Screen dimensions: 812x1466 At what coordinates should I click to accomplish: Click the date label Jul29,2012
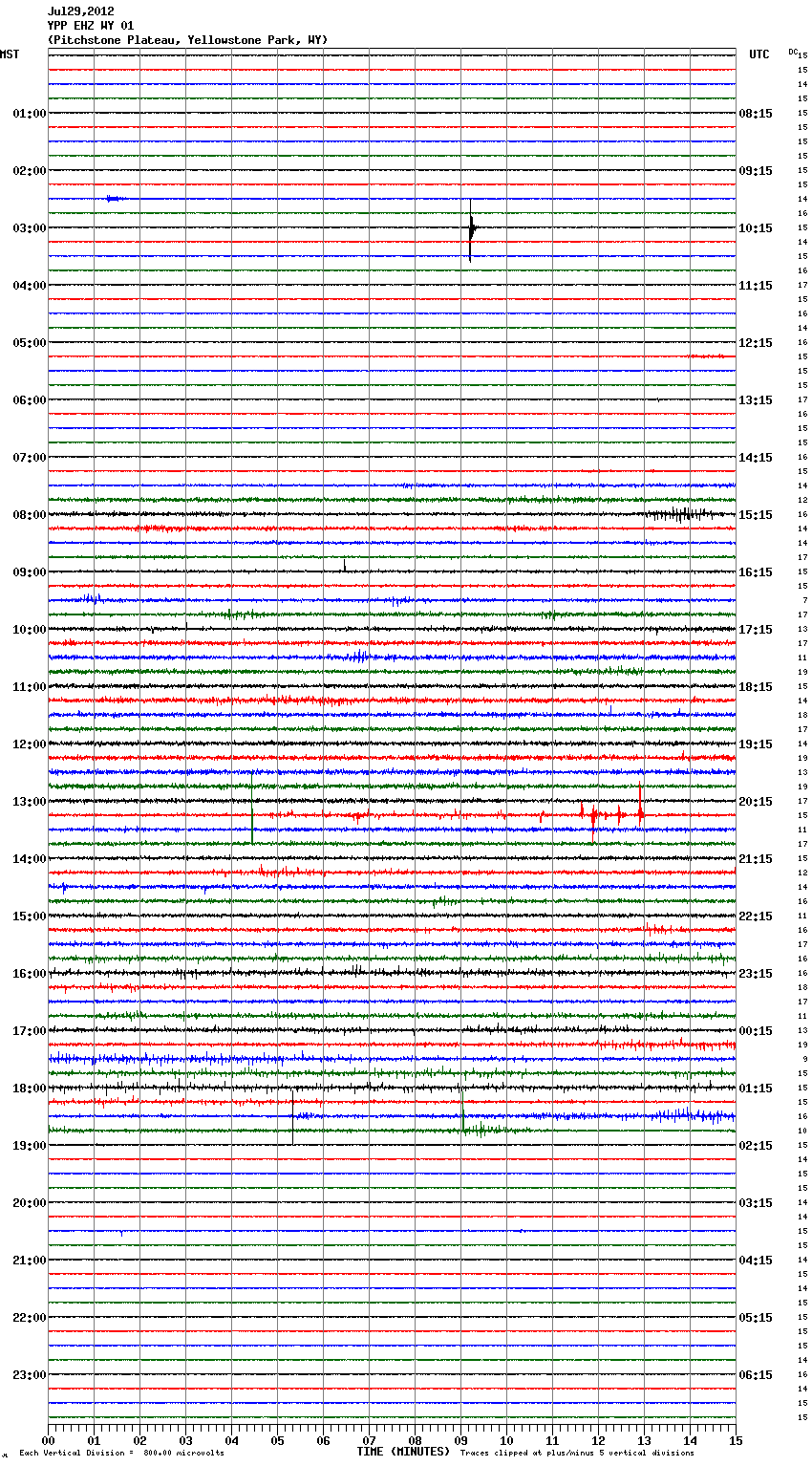tap(81, 11)
